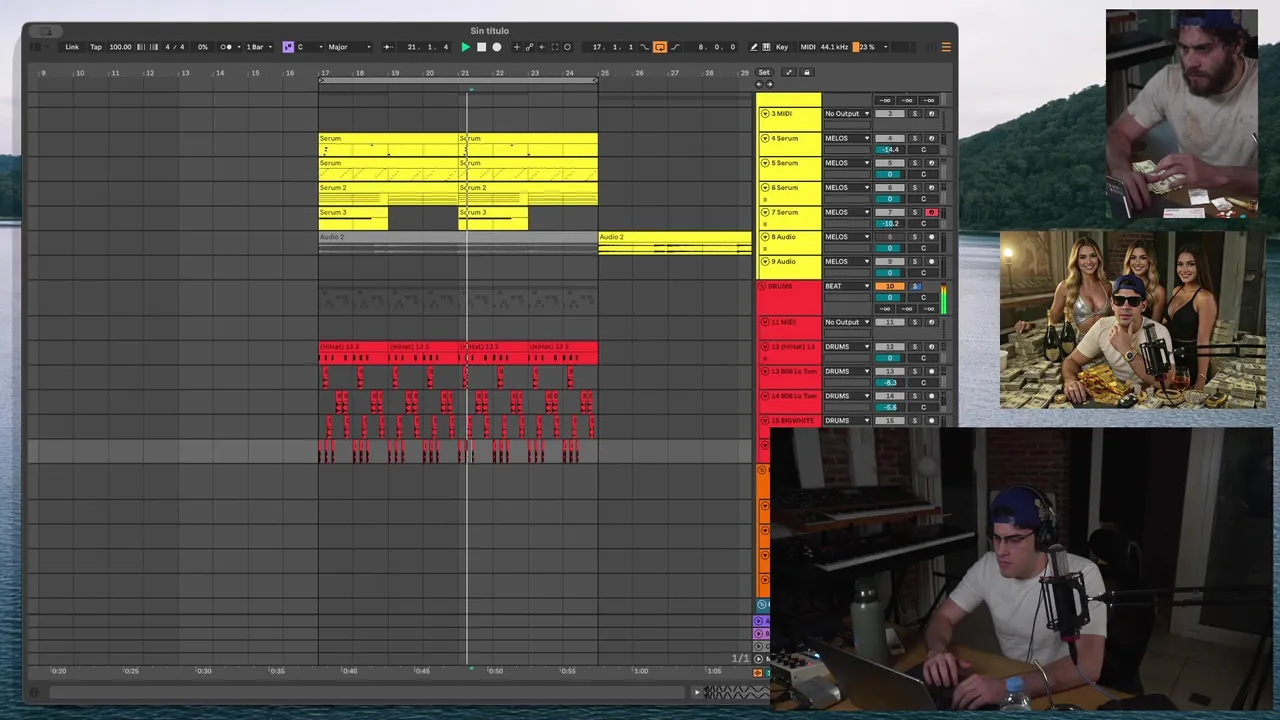Toggle the Draw Mode pencil icon
The width and height of the screenshot is (1280, 720).
point(753,47)
